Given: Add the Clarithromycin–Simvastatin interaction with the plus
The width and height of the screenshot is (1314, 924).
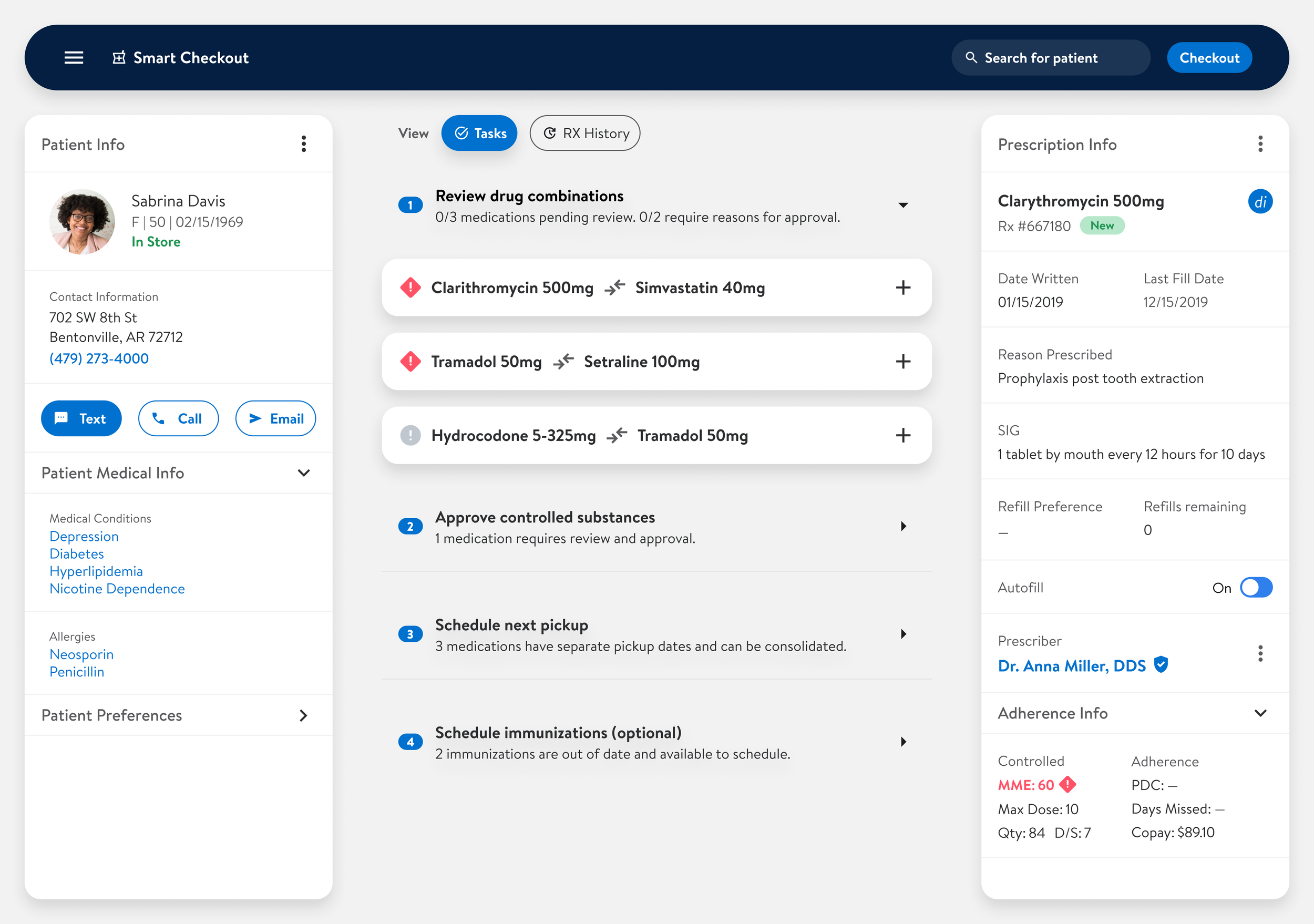Looking at the screenshot, I should coord(902,288).
